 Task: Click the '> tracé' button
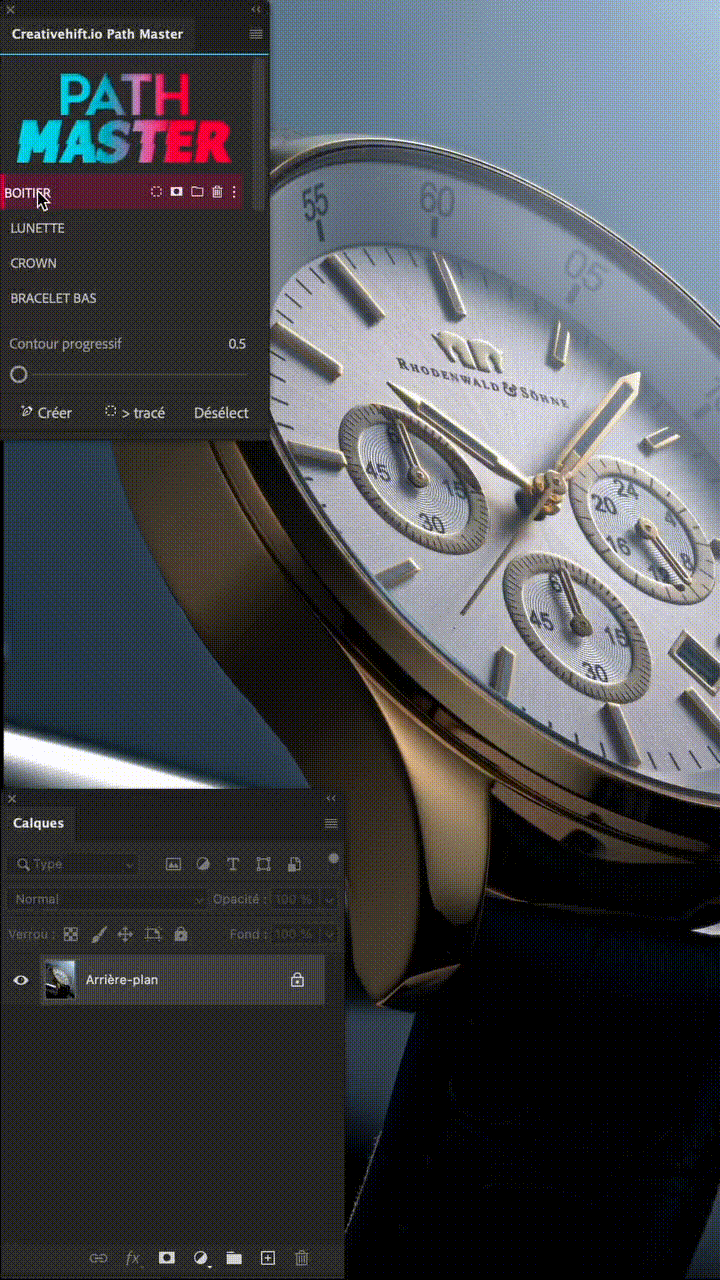pyautogui.click(x=135, y=413)
